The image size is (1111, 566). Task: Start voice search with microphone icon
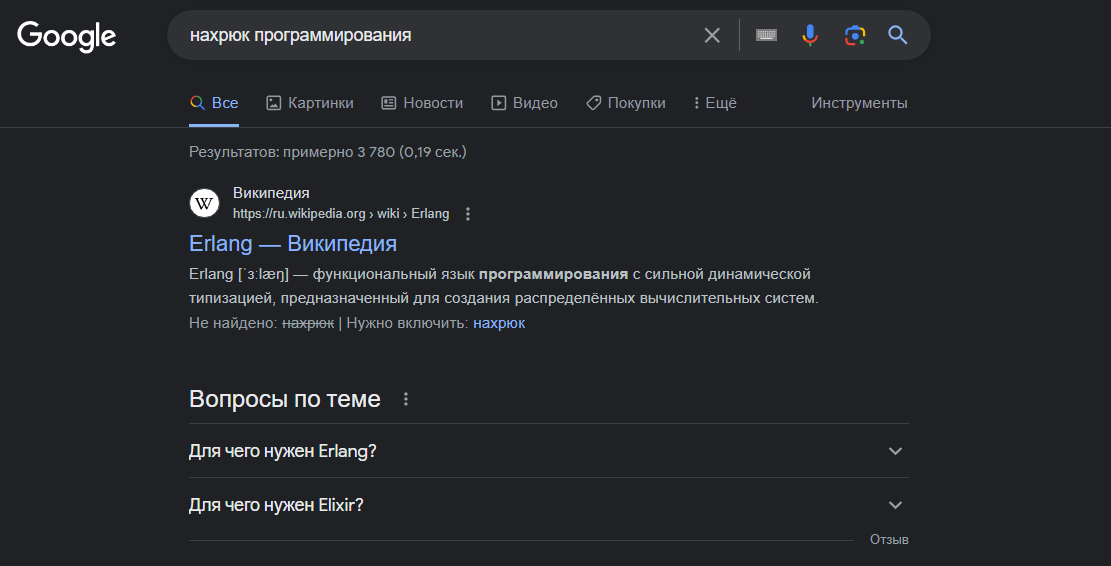tap(810, 35)
